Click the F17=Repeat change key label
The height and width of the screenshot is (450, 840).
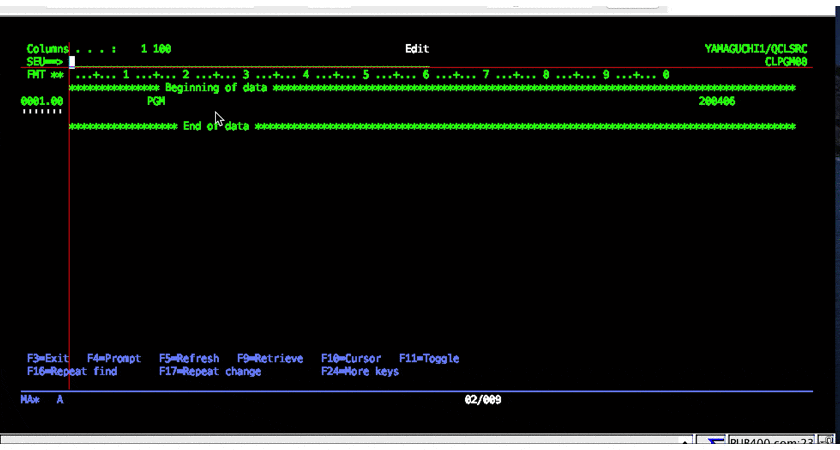click(x=210, y=371)
